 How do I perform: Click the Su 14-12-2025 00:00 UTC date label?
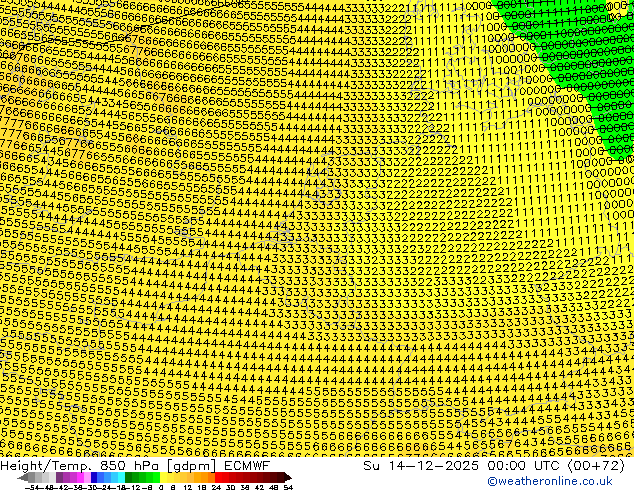point(494,466)
